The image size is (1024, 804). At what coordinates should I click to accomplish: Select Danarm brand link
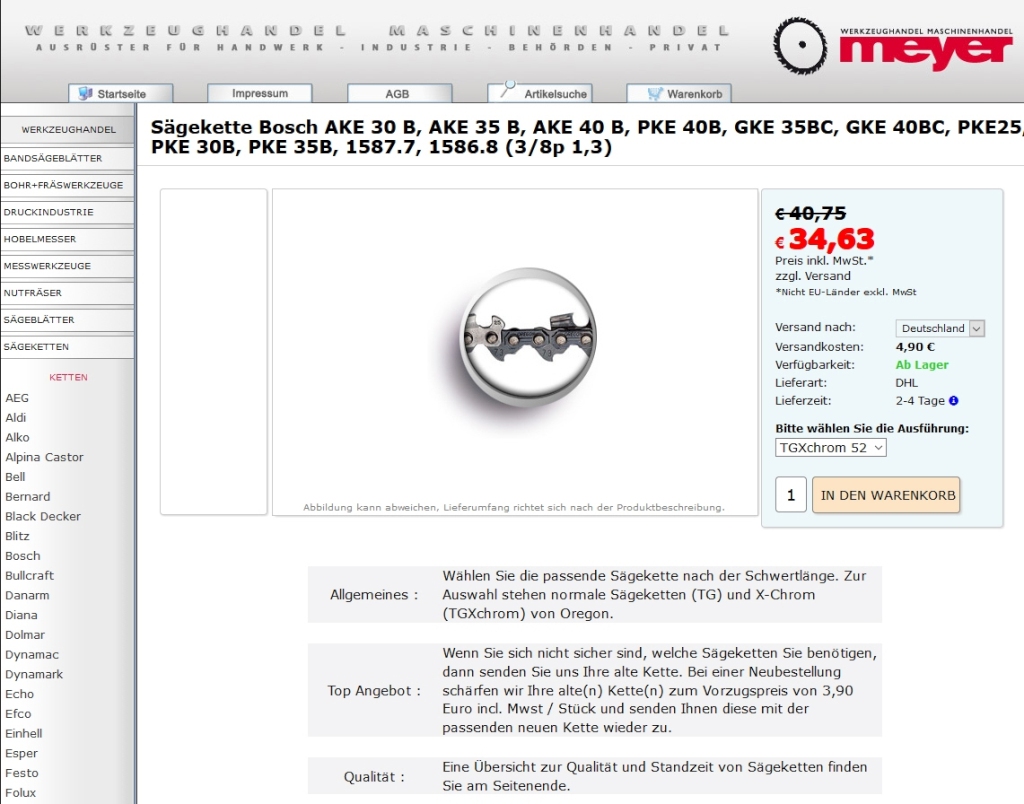coord(27,595)
